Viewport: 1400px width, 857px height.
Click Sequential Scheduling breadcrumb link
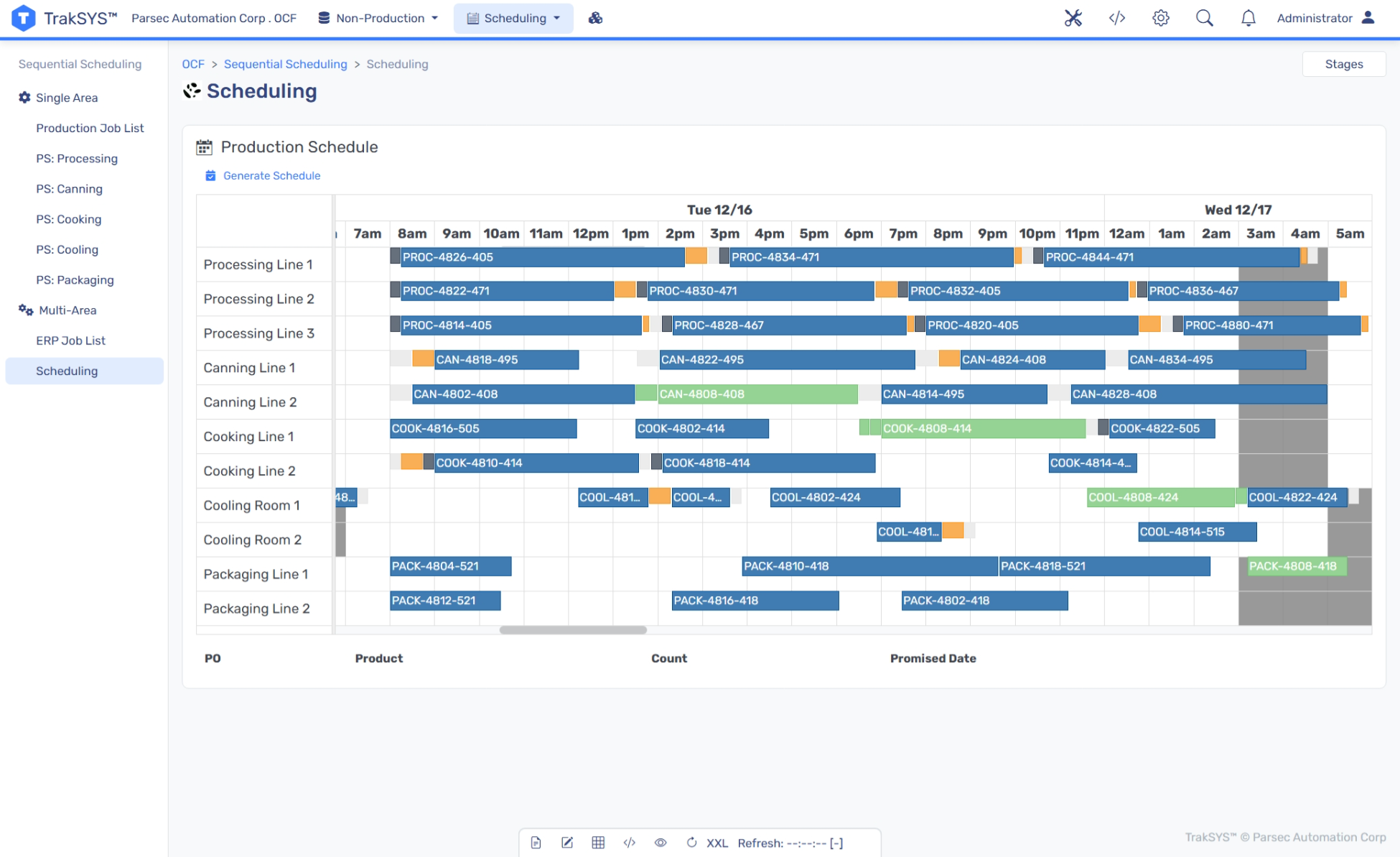click(x=285, y=64)
